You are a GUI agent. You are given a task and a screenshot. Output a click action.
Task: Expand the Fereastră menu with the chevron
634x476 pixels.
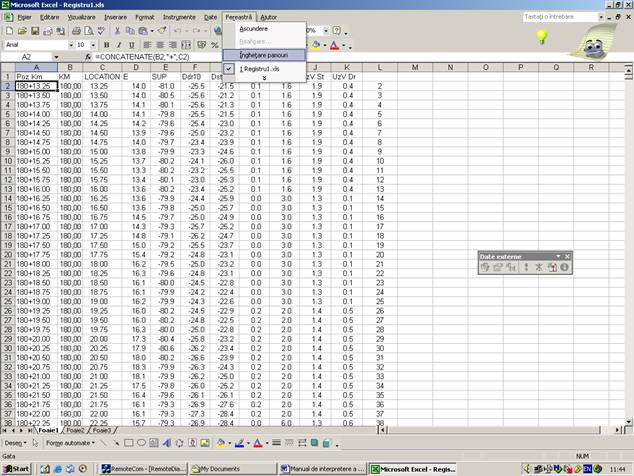coord(264,77)
